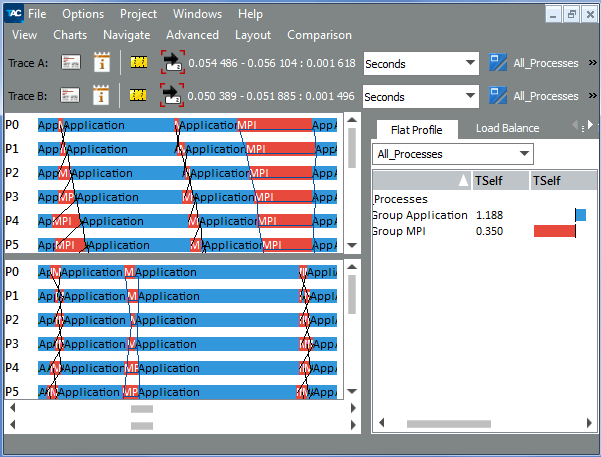Click Trace B zoom selection arrow icon
Screen dimensions: 601x457
point(172,95)
